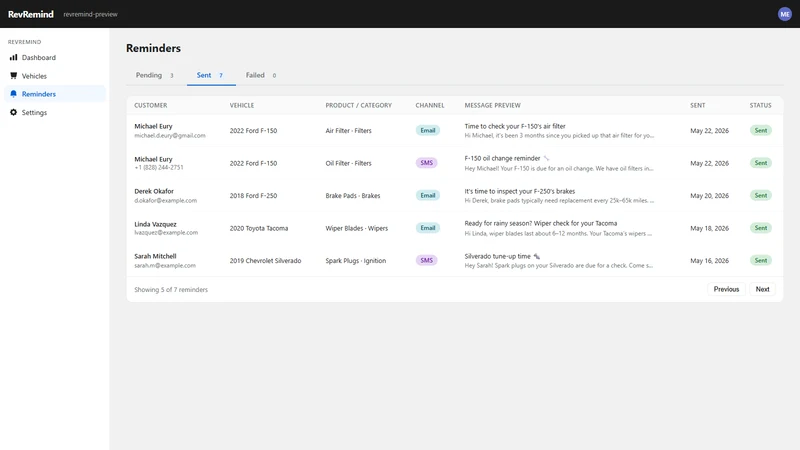Open message "Time to check your F-150's air filter"

(515, 126)
